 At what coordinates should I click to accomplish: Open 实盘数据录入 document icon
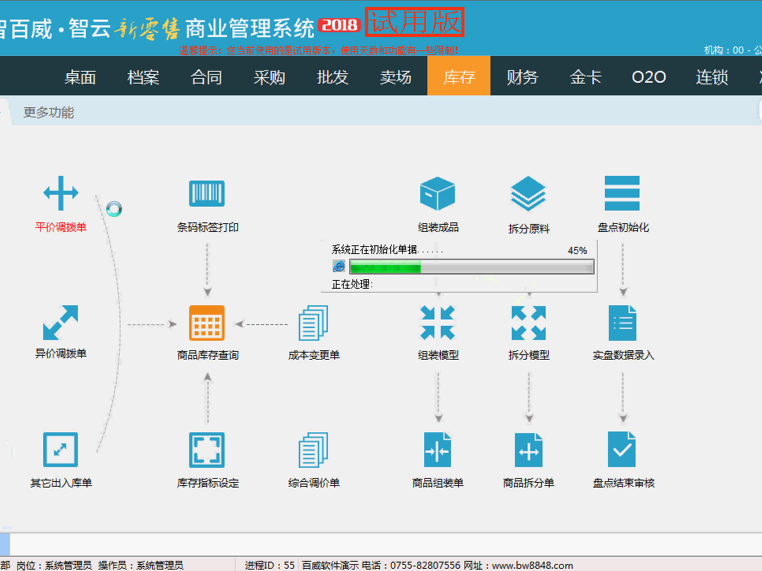(622, 323)
